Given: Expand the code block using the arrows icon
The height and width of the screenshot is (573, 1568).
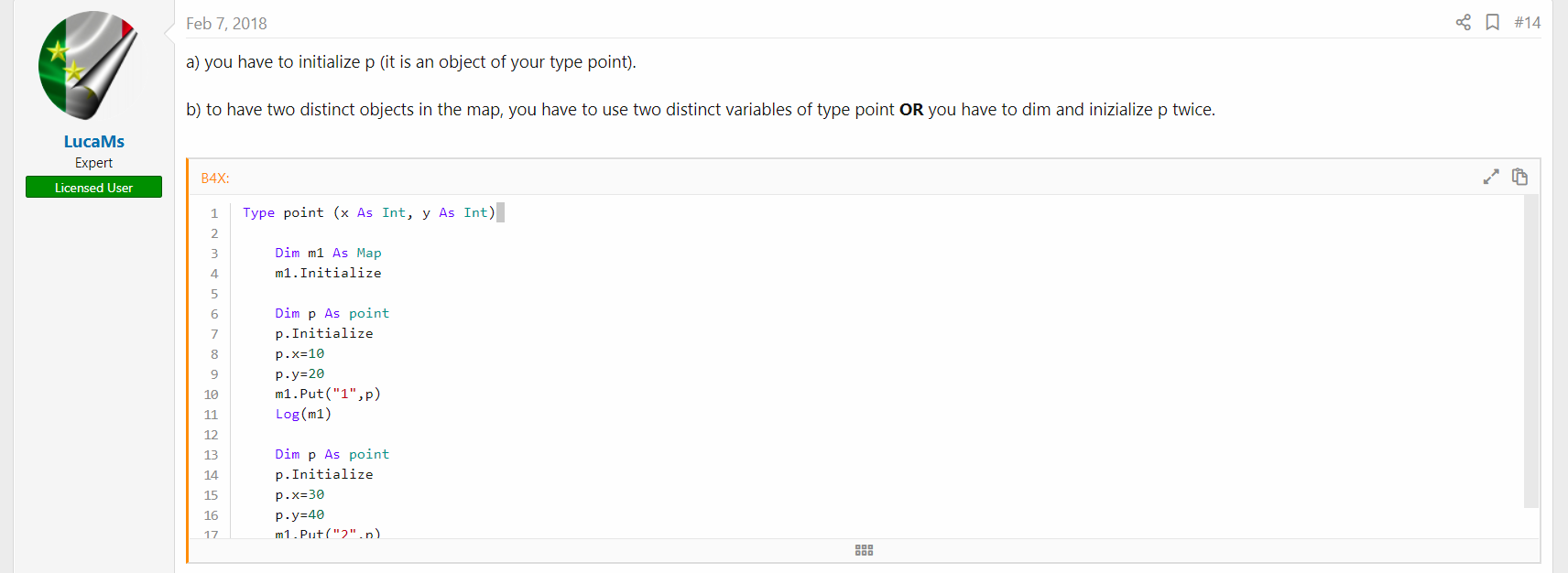Looking at the screenshot, I should [x=1491, y=176].
